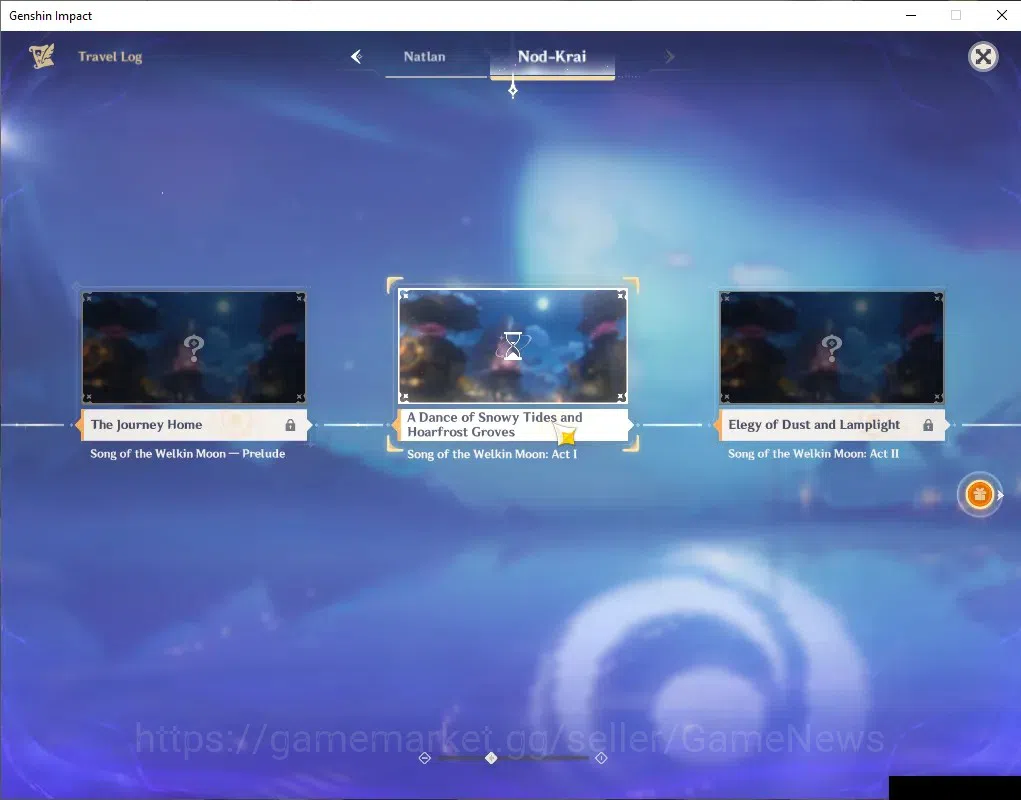The image size is (1021, 800).
Task: Open the orange gift rewards icon
Action: [x=979, y=495]
